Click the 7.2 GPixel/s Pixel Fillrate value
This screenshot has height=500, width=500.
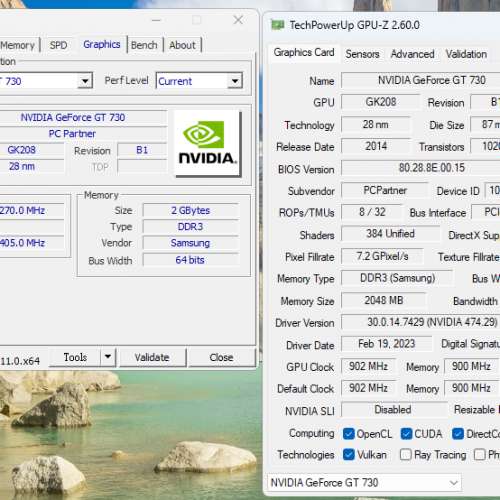(382, 256)
